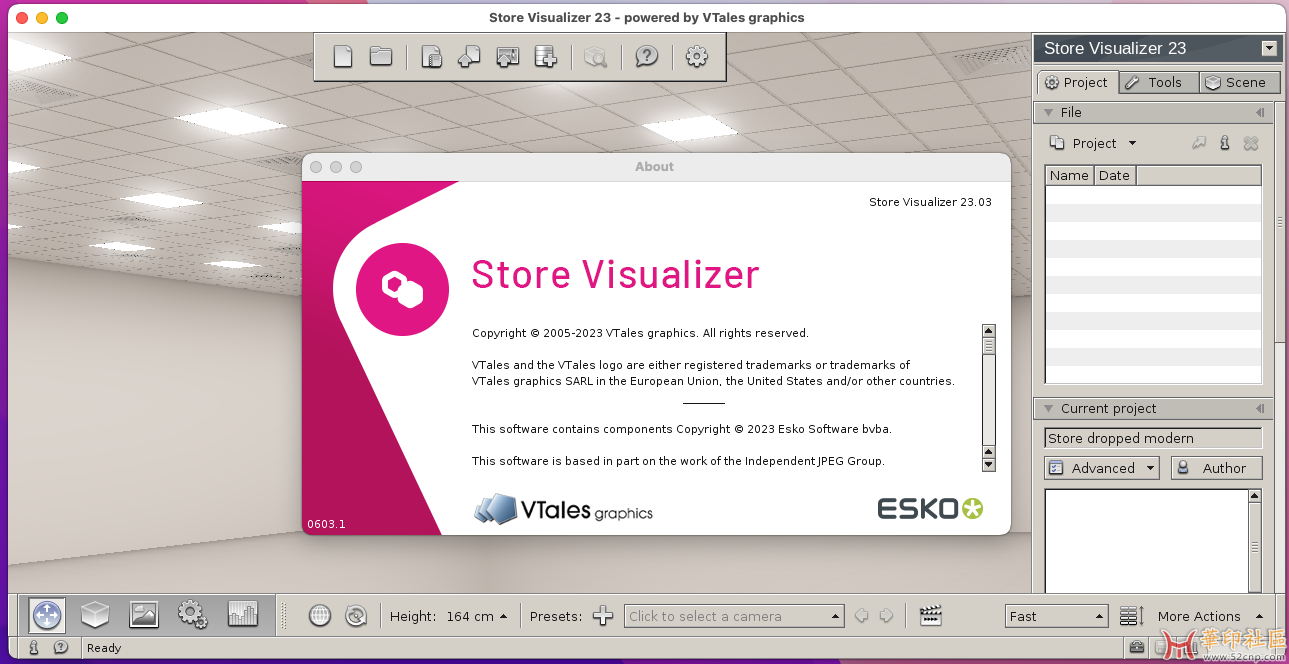
Task: Switch to the Scene tab
Action: point(1235,82)
